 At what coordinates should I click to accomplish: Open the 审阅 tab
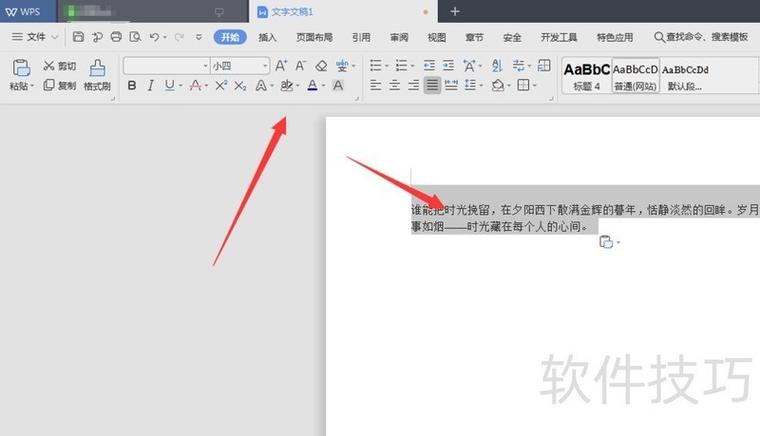point(399,37)
